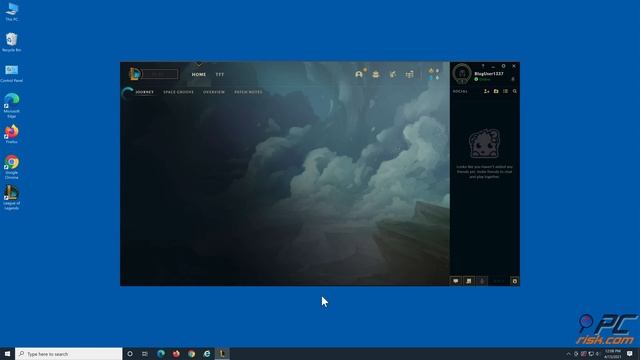Click the new folder icon in Social
Image resolution: width=640 pixels, height=360 pixels.
pyautogui.click(x=496, y=91)
